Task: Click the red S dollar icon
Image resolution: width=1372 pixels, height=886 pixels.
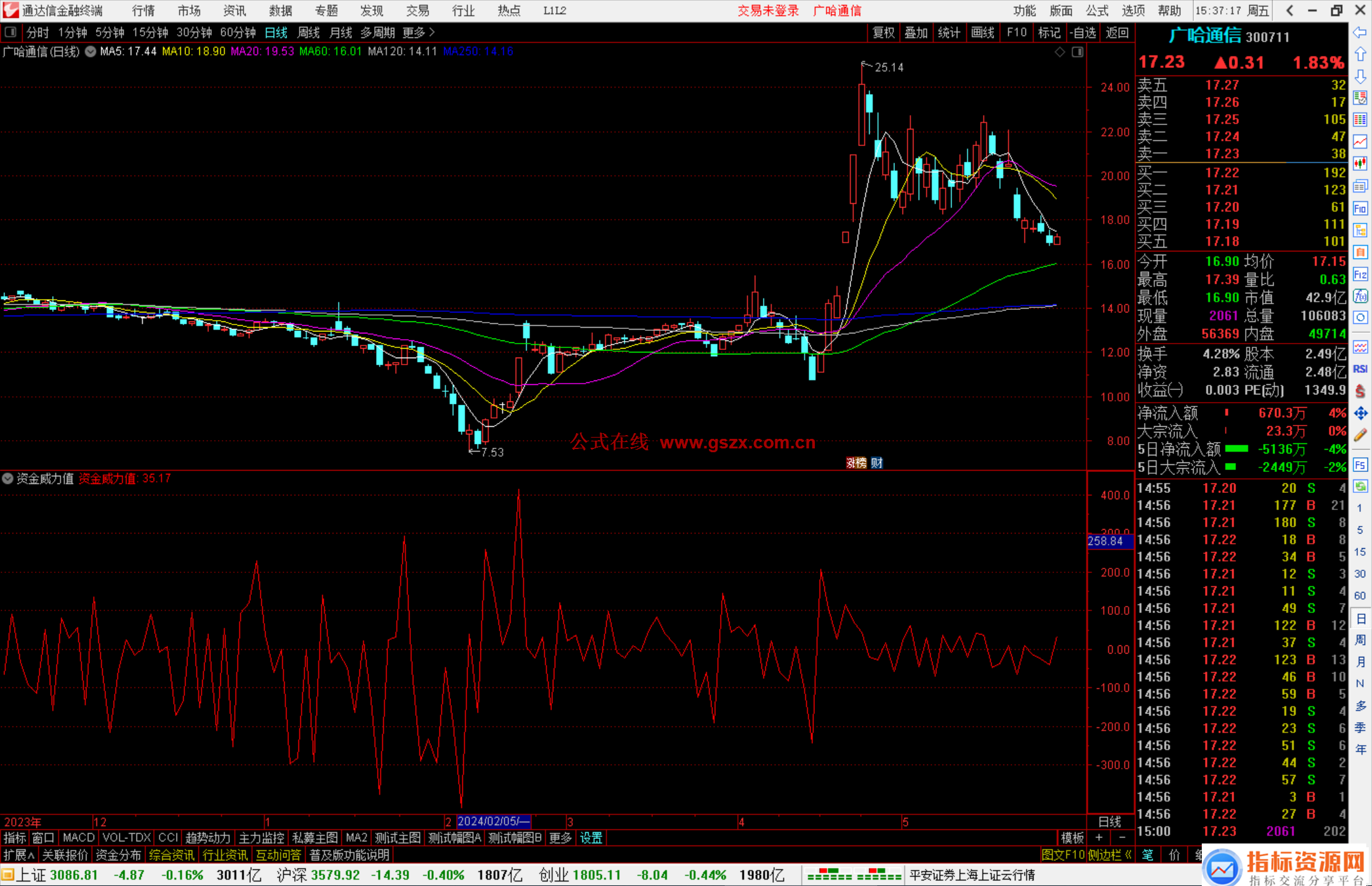Action: (1360, 391)
